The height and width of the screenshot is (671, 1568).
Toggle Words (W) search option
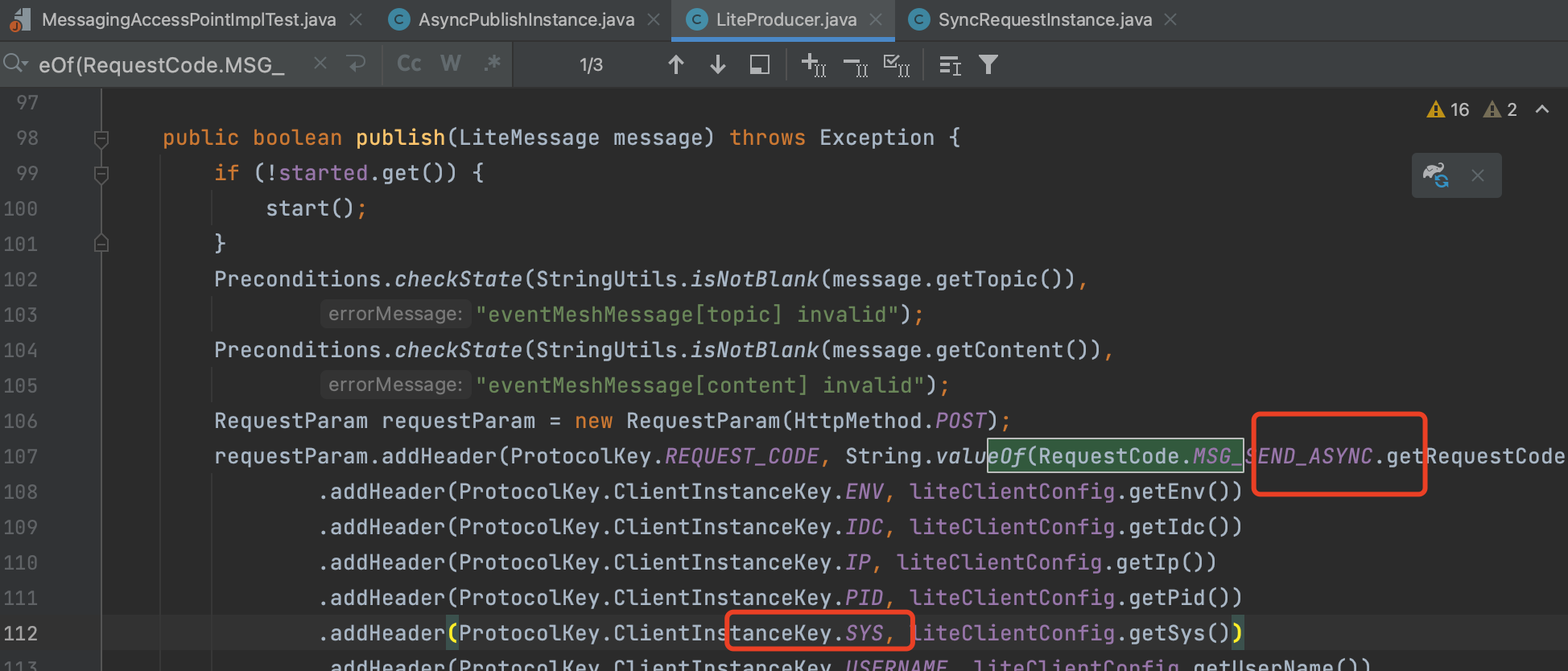(451, 64)
